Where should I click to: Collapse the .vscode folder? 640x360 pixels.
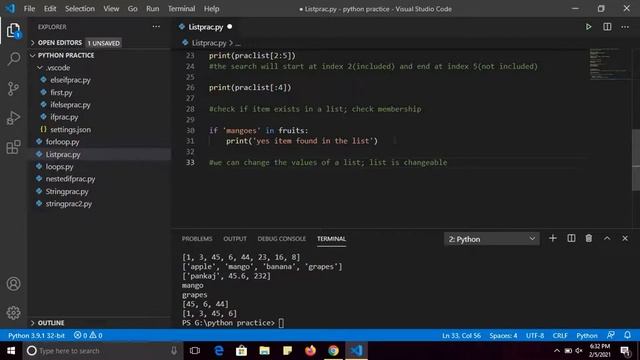(x=99, y=68)
